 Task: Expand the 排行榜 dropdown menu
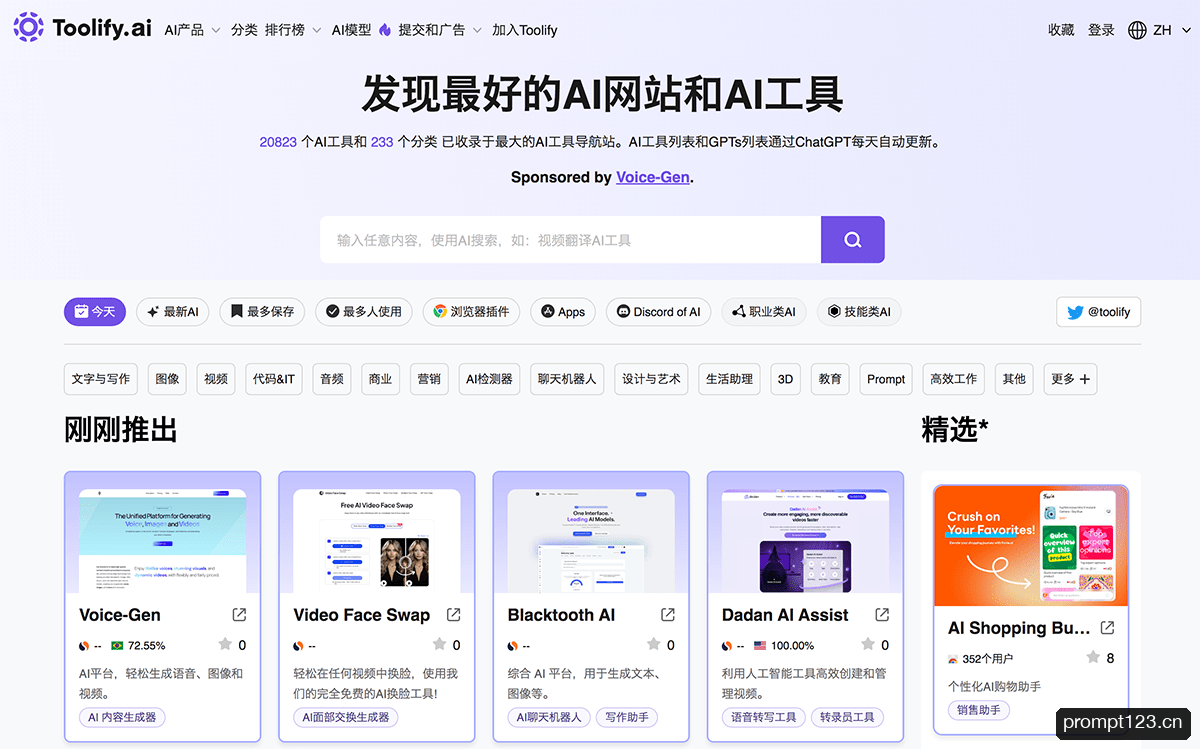293,30
